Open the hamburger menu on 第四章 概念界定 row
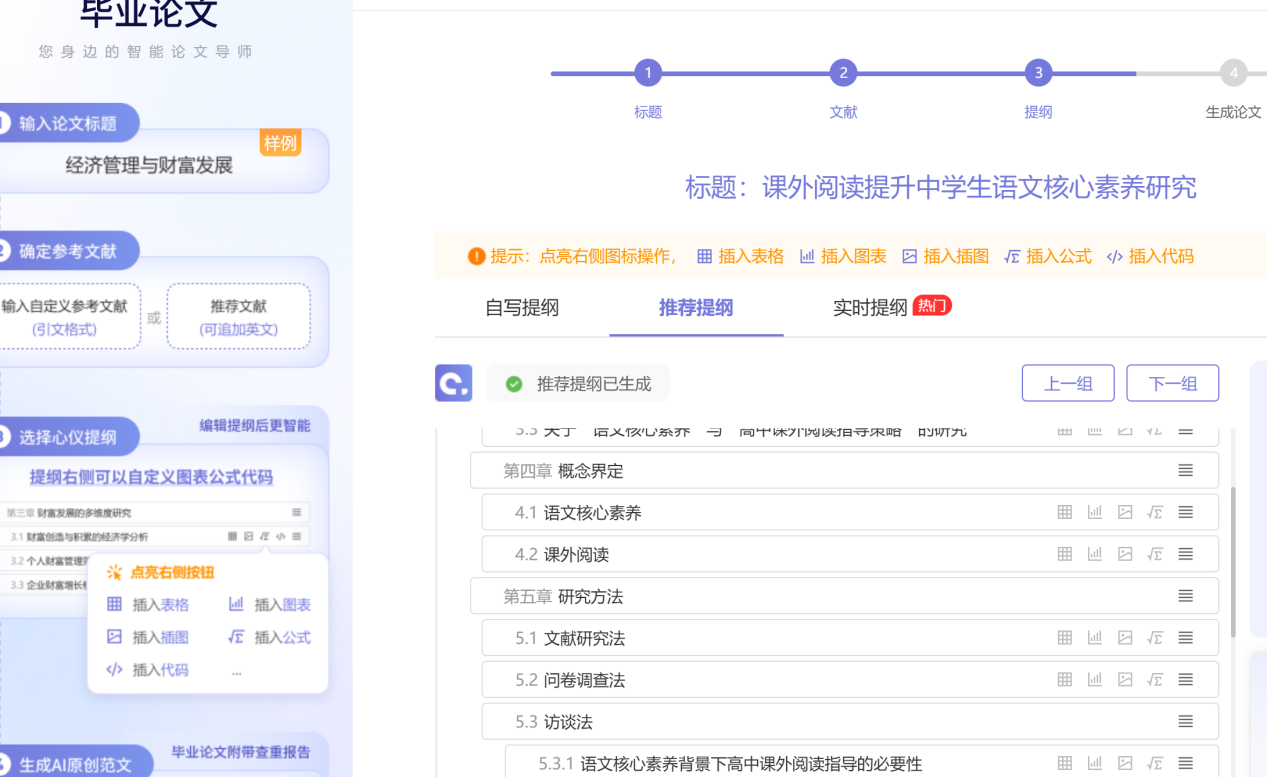 click(x=1185, y=470)
